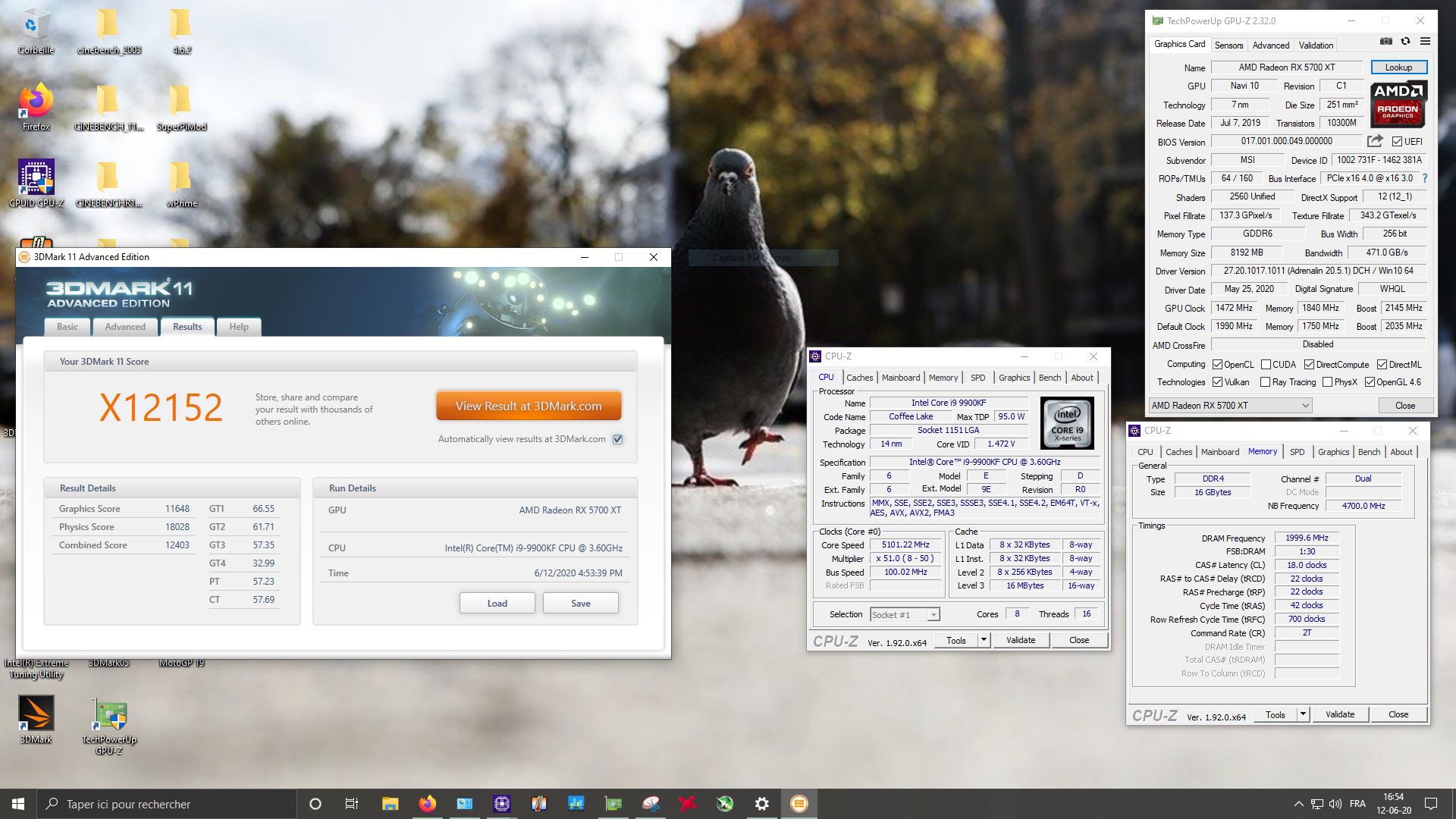Select the CPUID CPU-Z desktop shortcut
Screen dimensions: 1456x819
(x=36, y=184)
